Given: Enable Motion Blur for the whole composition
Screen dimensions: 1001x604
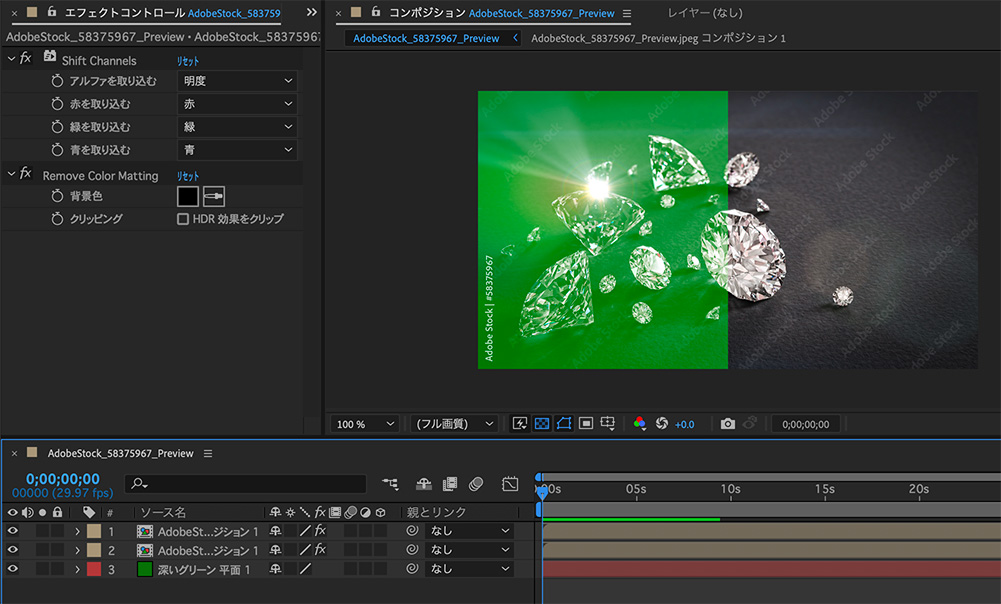Looking at the screenshot, I should (x=477, y=484).
